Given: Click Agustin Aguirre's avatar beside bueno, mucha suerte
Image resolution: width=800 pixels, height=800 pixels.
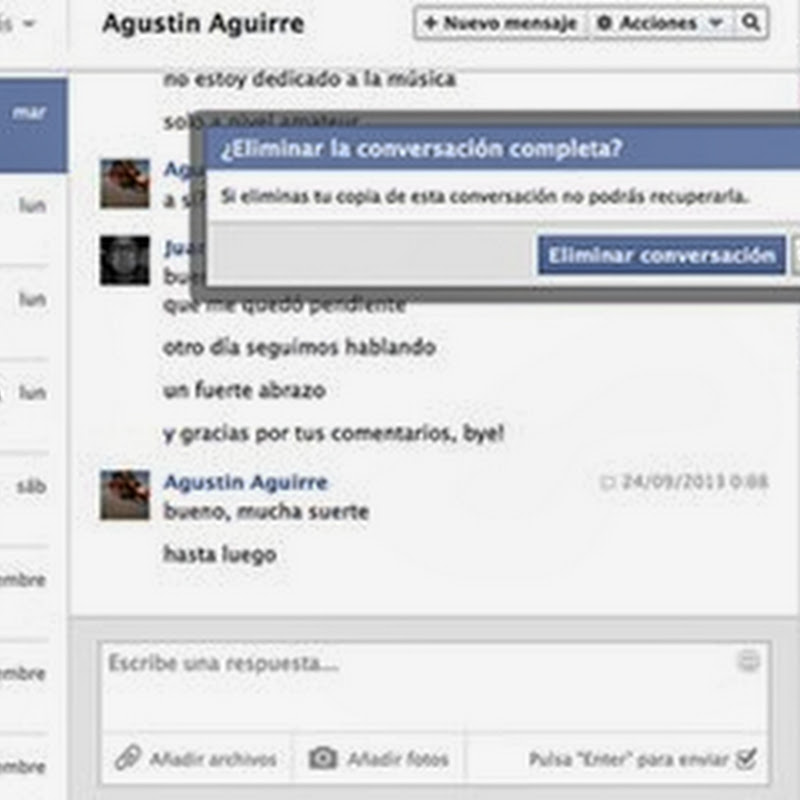Looking at the screenshot, I should click(x=125, y=495).
